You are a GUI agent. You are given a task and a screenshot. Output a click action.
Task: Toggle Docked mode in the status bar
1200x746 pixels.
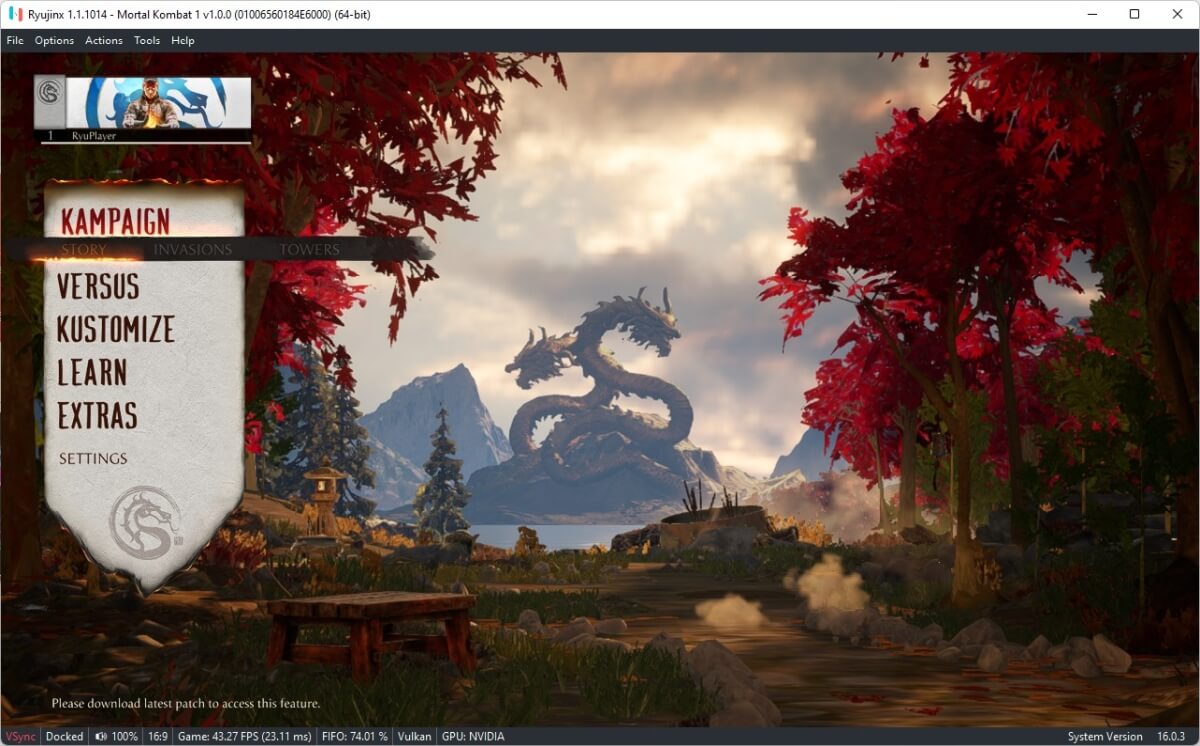coord(65,736)
